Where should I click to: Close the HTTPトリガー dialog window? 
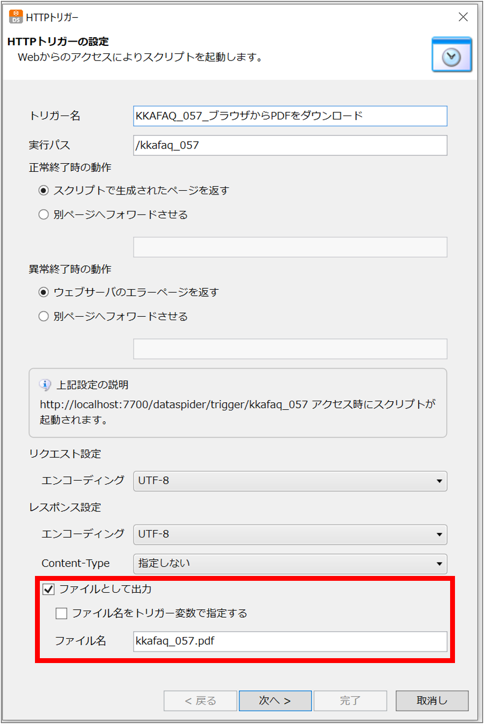[x=463, y=17]
